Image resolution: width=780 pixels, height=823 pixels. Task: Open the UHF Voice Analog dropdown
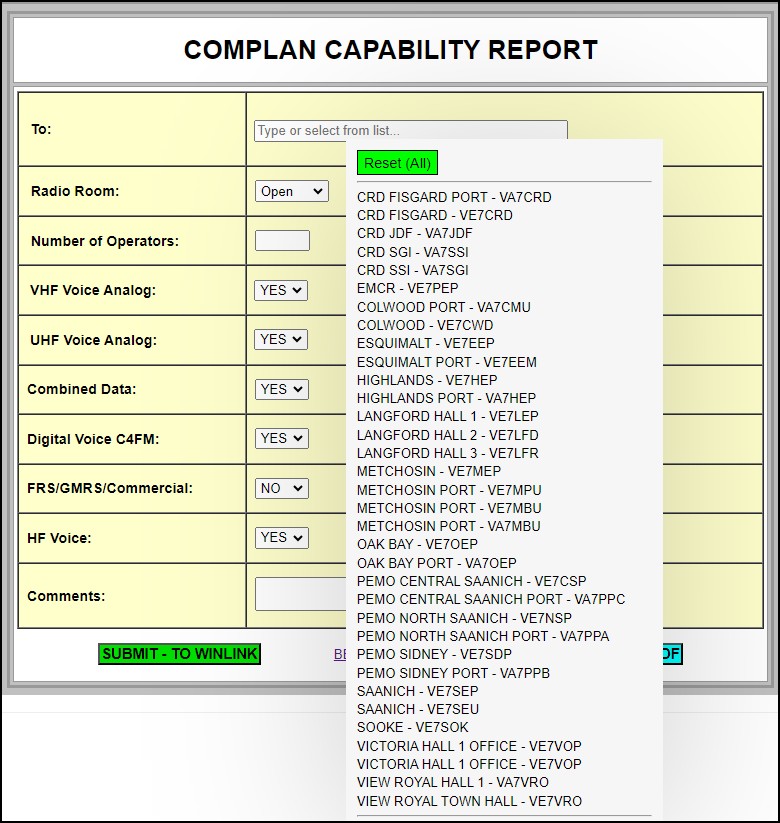tap(281, 339)
